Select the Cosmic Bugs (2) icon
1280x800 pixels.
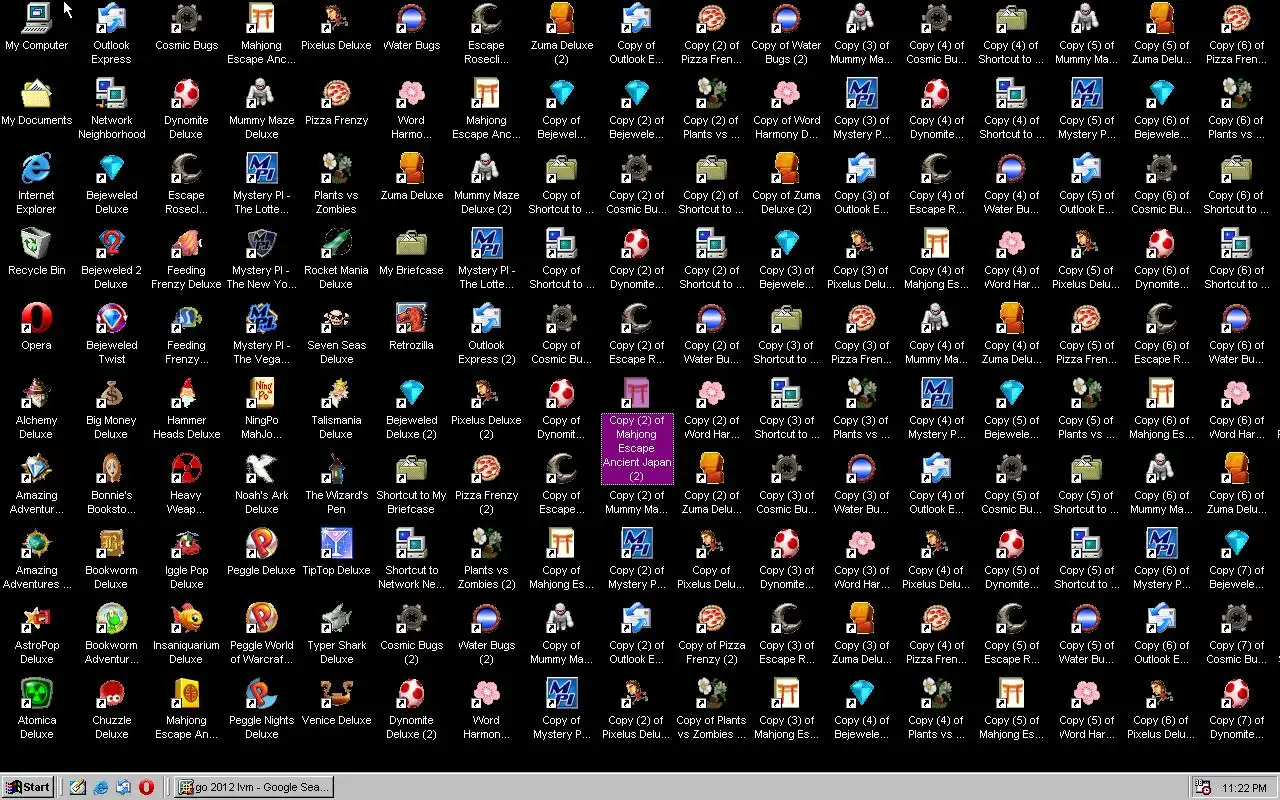click(x=412, y=635)
